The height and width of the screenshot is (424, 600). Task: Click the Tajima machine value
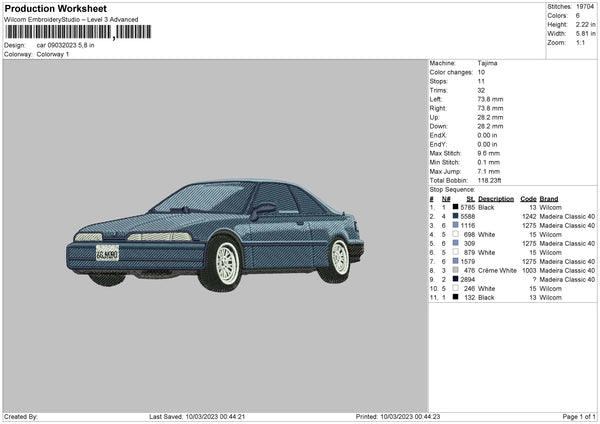click(x=487, y=63)
